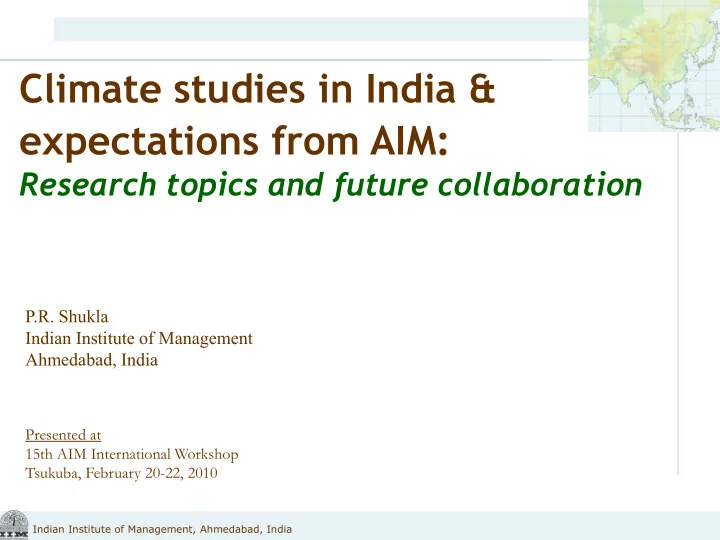The image size is (720, 540).
Task: Click the green 'Research topics and future collaboration' subtitle
Action: [x=331, y=186]
